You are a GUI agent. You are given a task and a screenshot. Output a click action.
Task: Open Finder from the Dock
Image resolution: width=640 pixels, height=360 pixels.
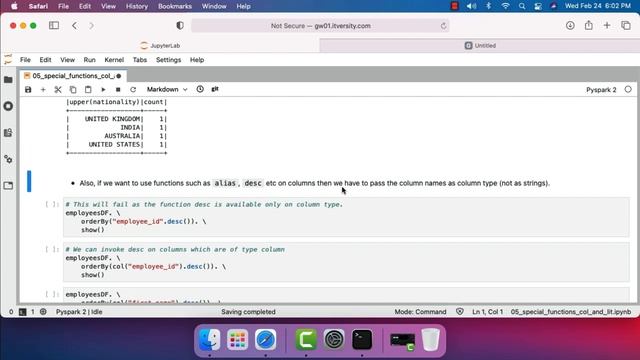tap(210, 340)
